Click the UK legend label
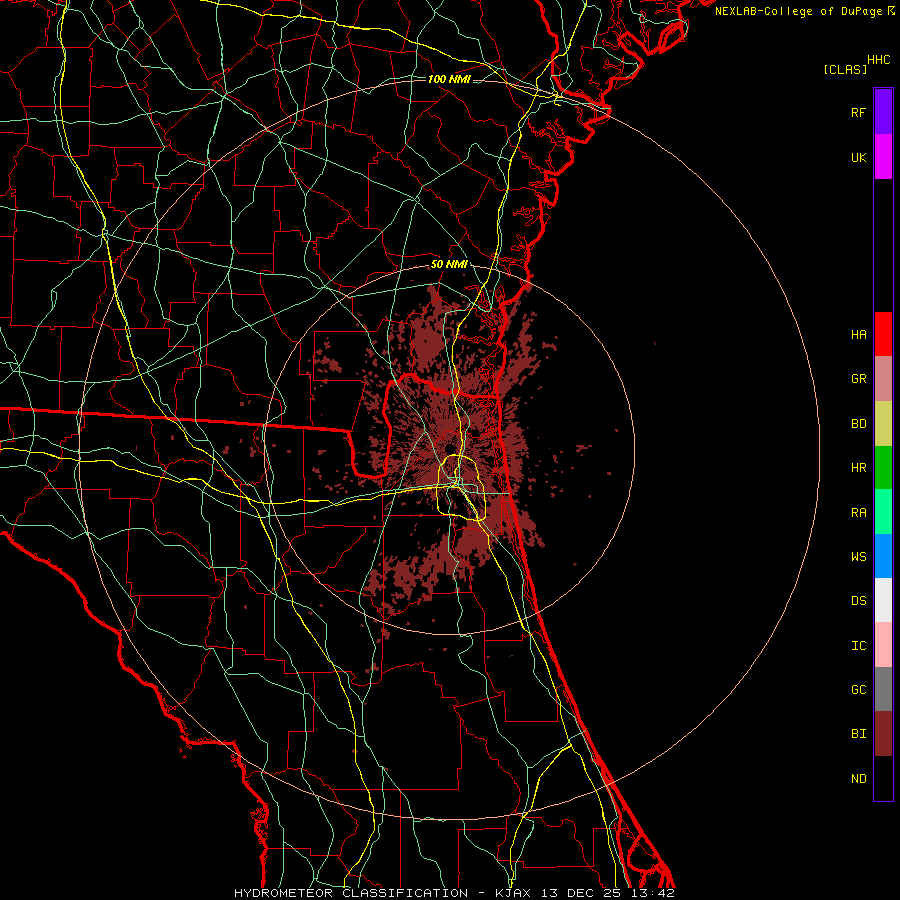Image resolution: width=900 pixels, height=900 pixels. [x=859, y=157]
